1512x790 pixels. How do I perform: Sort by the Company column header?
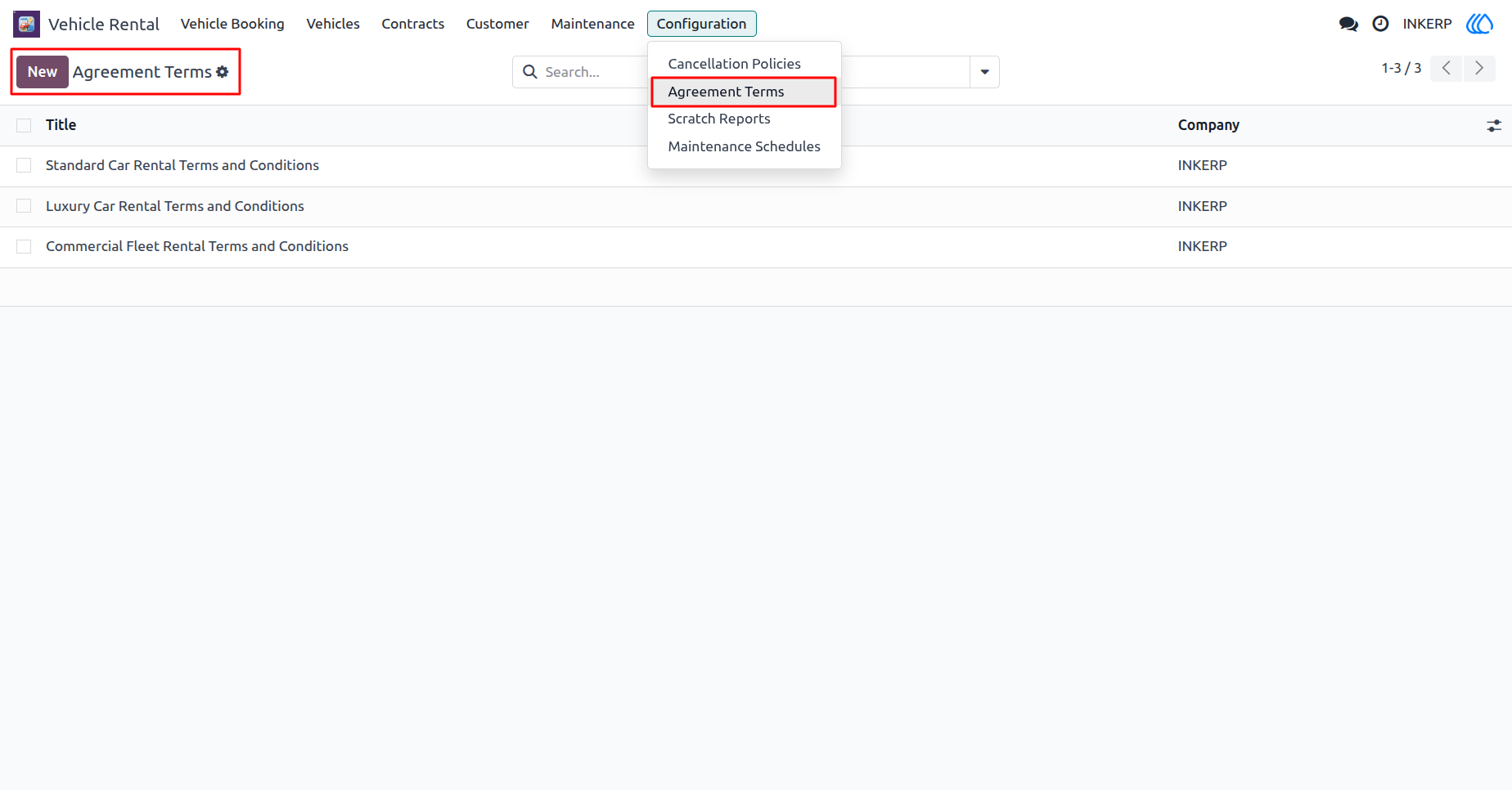click(1208, 125)
